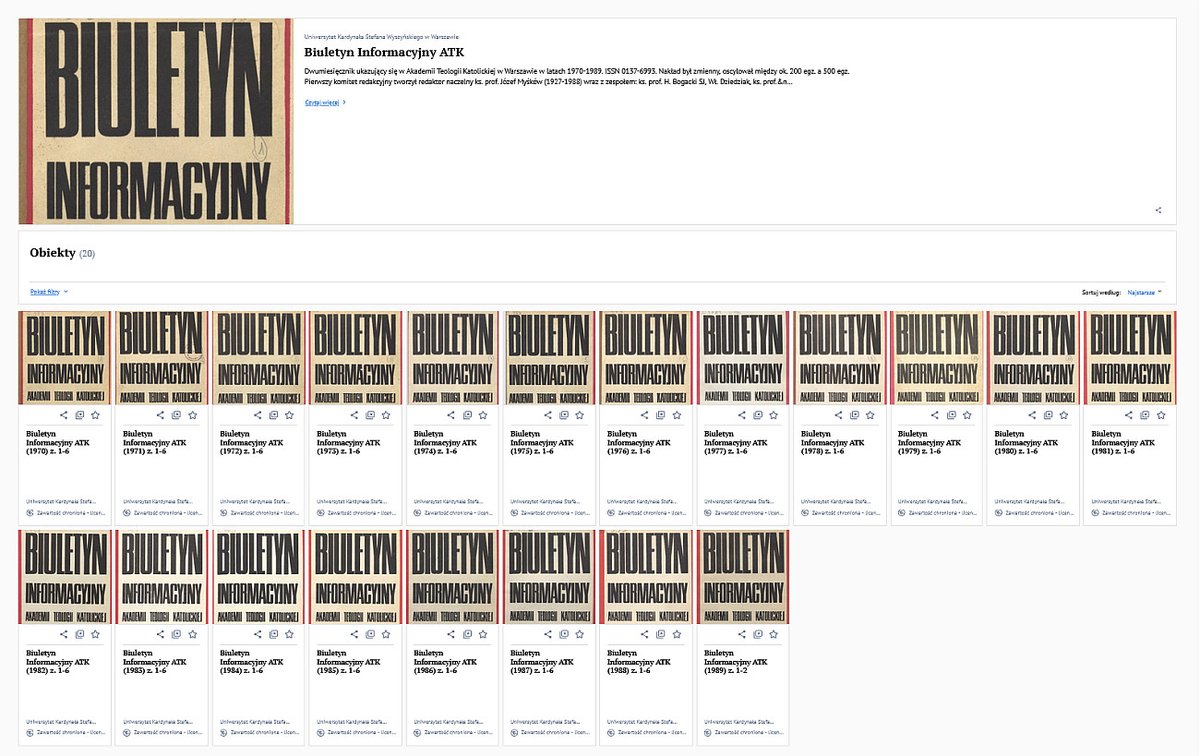This screenshot has height=756, width=1200.
Task: Share the (1989) z. 1-2 issue
Action: pos(743,634)
